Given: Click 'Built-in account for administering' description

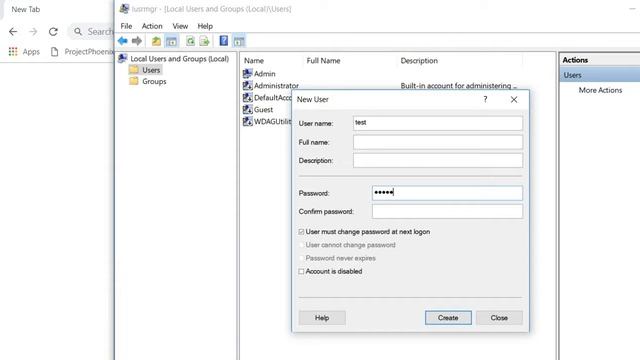Looking at the screenshot, I should pos(458,86).
